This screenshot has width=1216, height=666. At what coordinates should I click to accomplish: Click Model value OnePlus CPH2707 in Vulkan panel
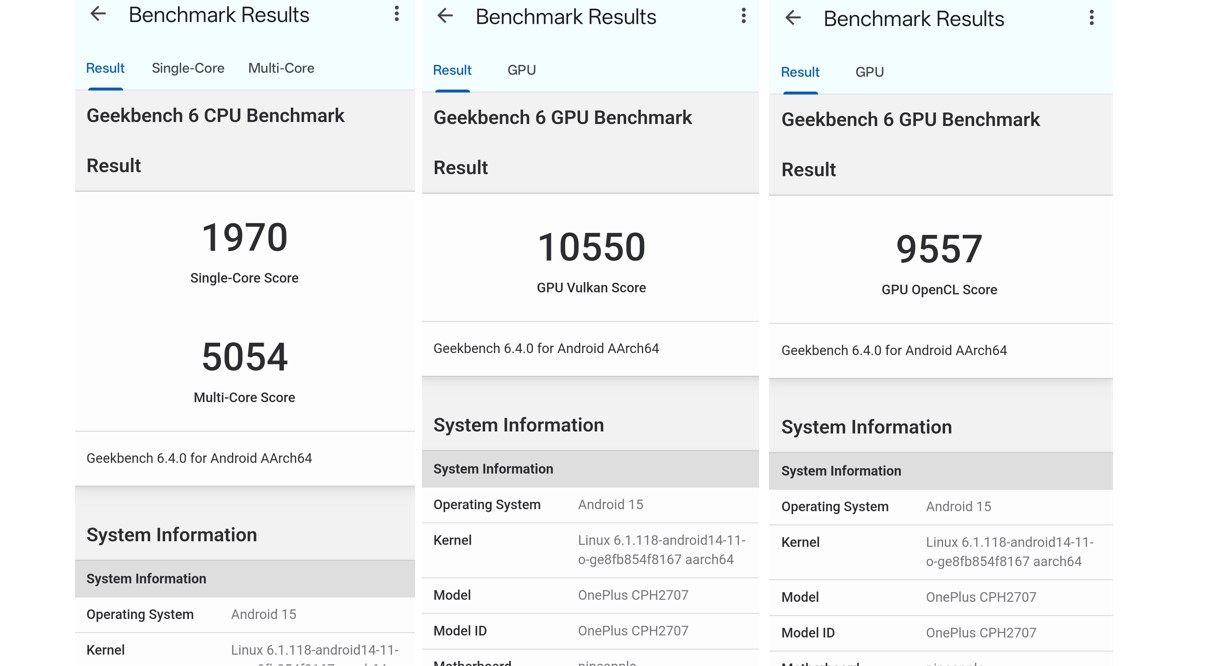coord(633,595)
